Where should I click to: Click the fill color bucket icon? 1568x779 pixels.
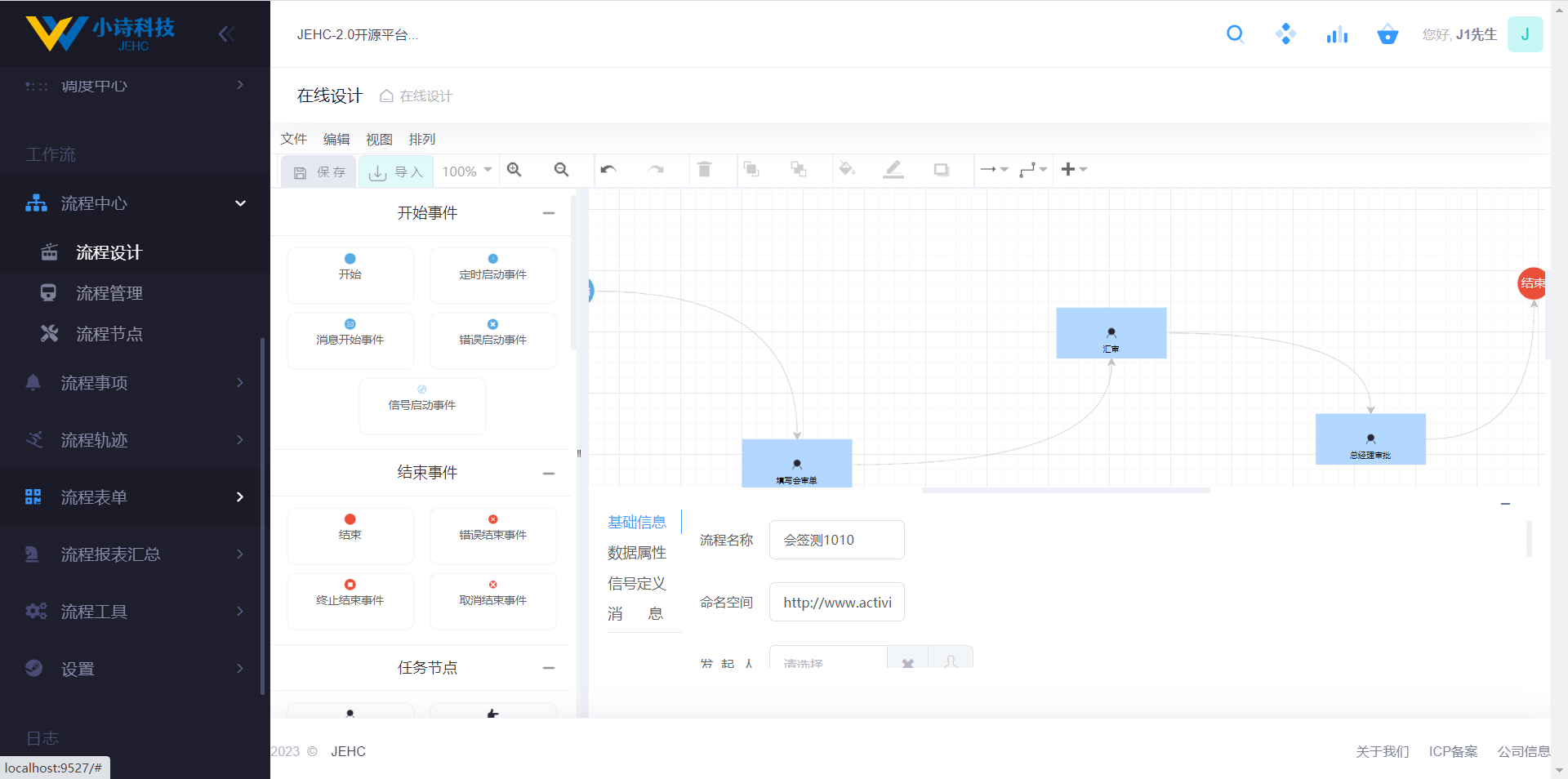847,170
